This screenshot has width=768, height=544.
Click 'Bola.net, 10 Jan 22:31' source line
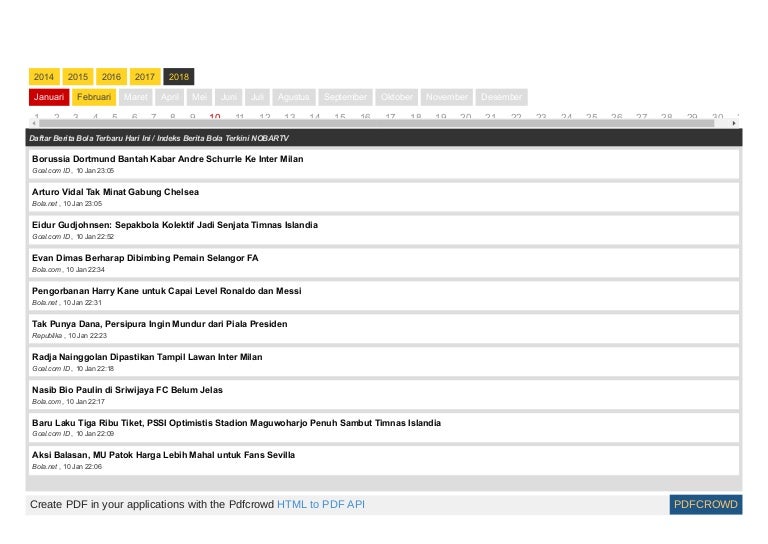coord(67,303)
